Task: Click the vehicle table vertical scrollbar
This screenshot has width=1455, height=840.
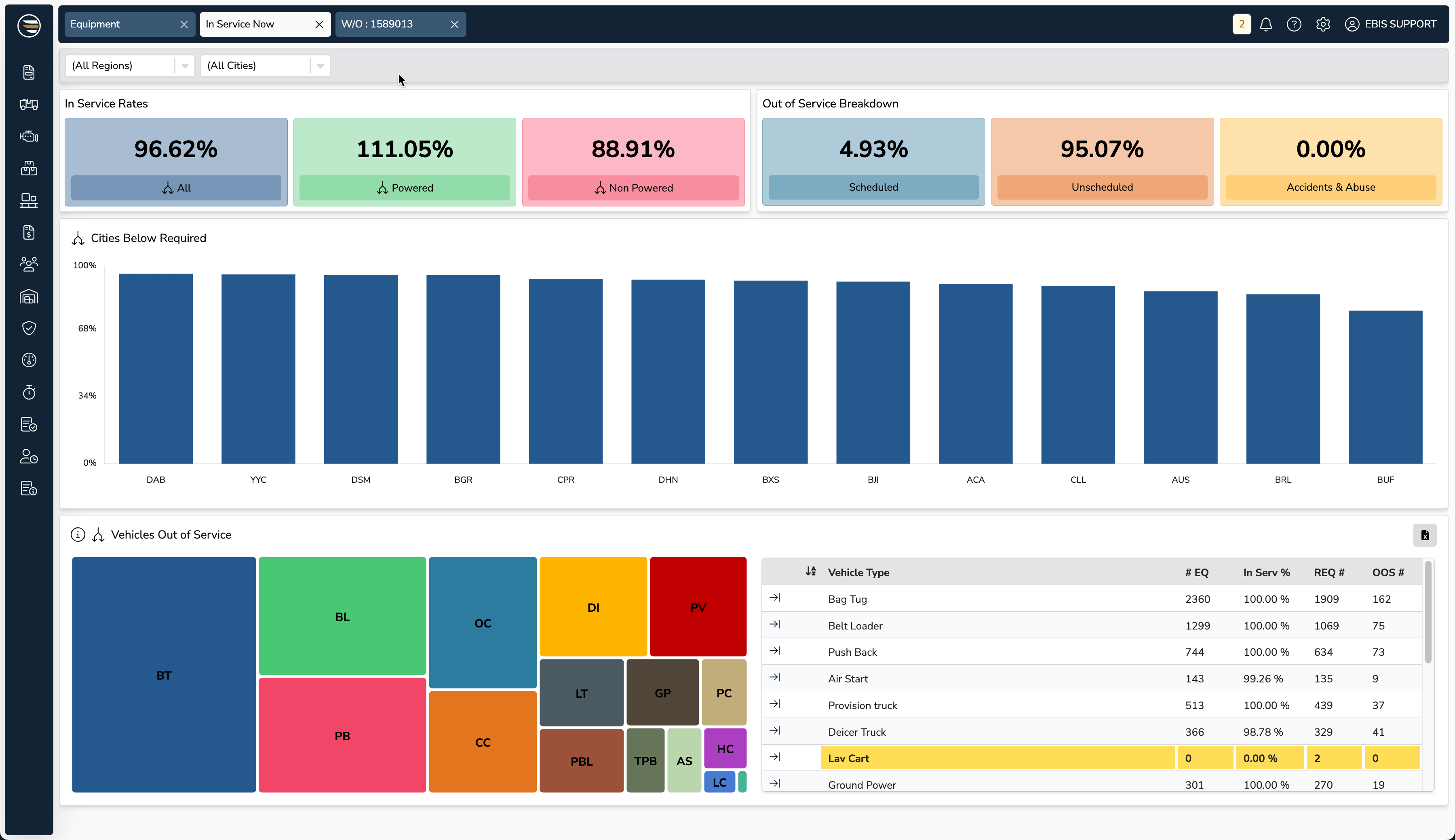Action: [x=1428, y=613]
